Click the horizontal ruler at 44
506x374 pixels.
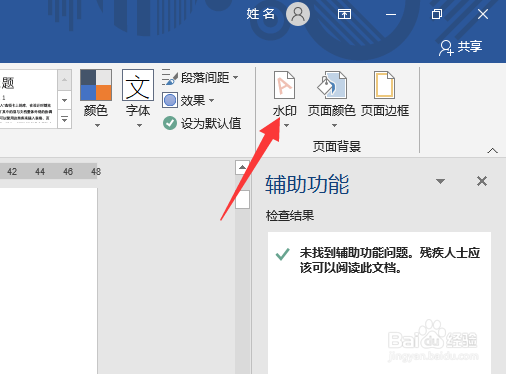40,172
